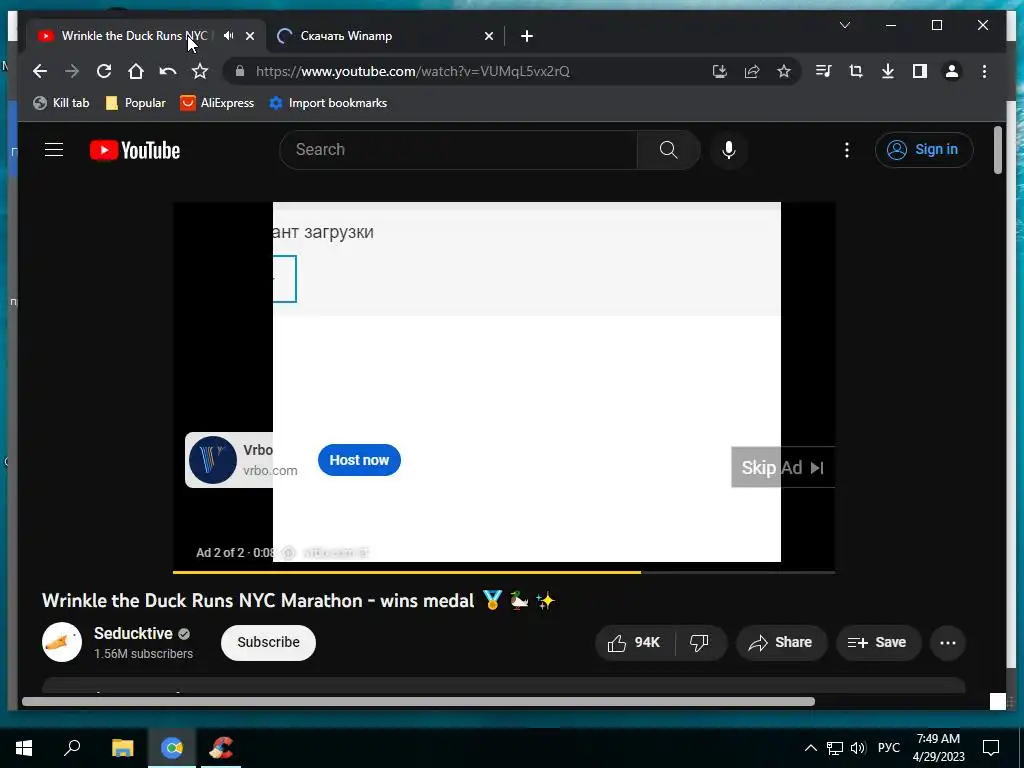The height and width of the screenshot is (768, 1024).
Task: Open YouTube settings three-dot menu
Action: tap(847, 150)
